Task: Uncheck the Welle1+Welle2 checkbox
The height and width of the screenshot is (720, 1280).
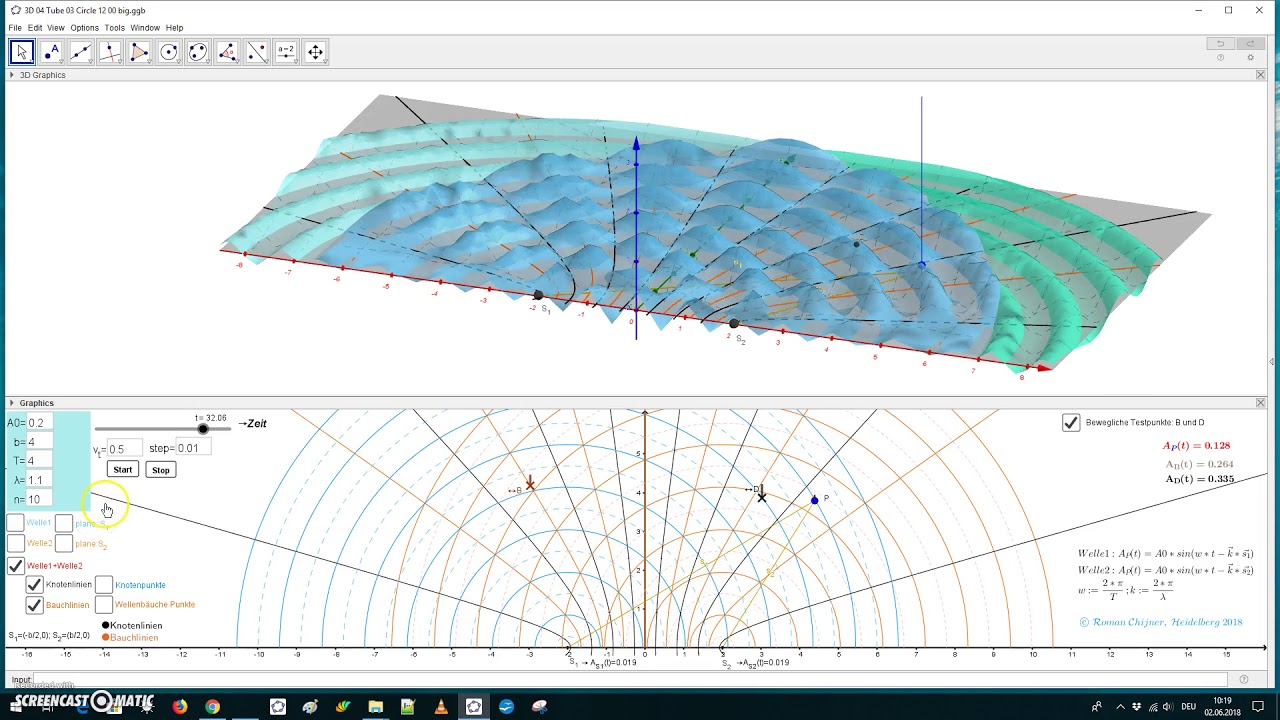Action: coord(15,566)
